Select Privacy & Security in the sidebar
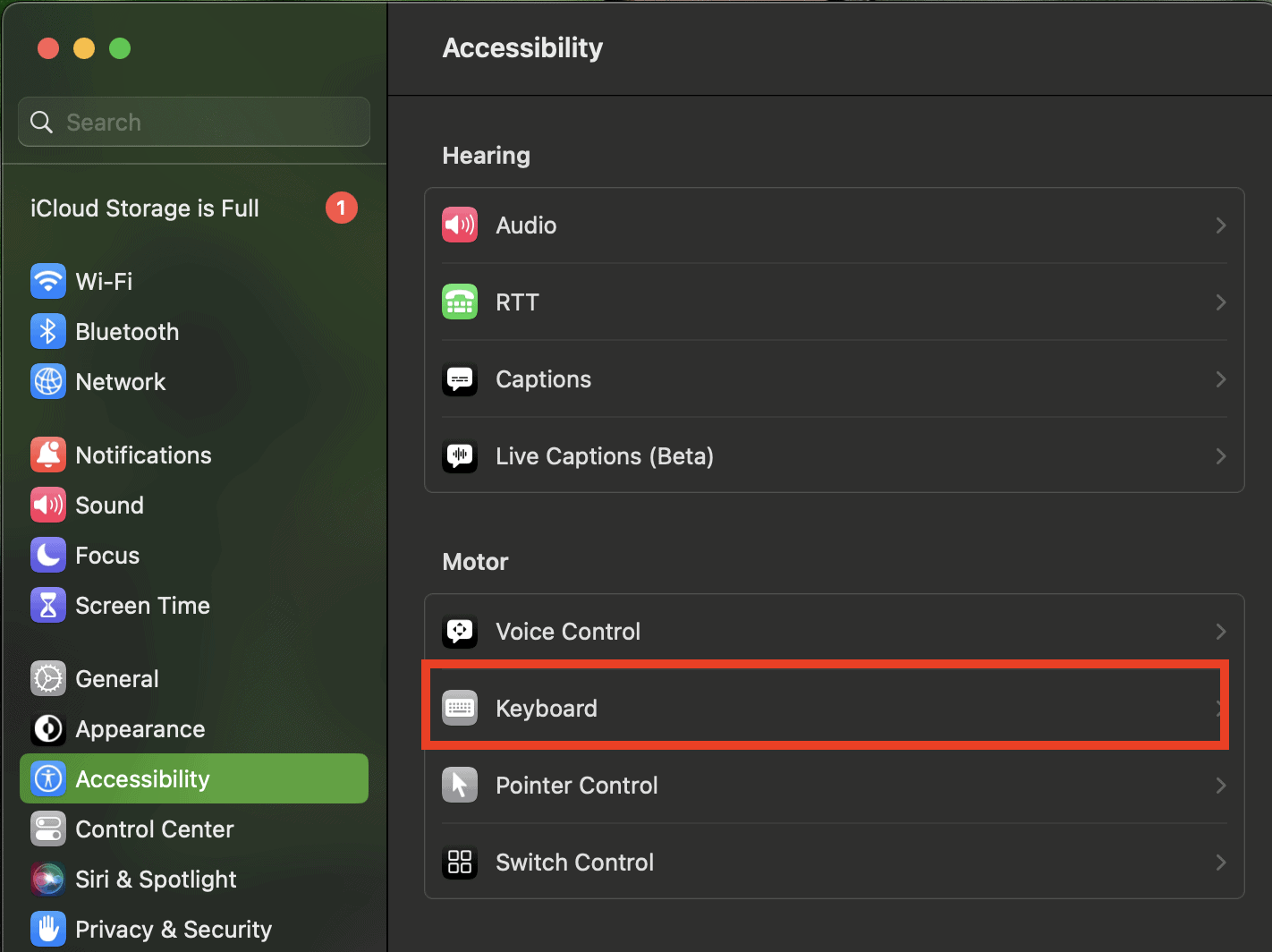This screenshot has height=952, width=1272. tap(173, 929)
